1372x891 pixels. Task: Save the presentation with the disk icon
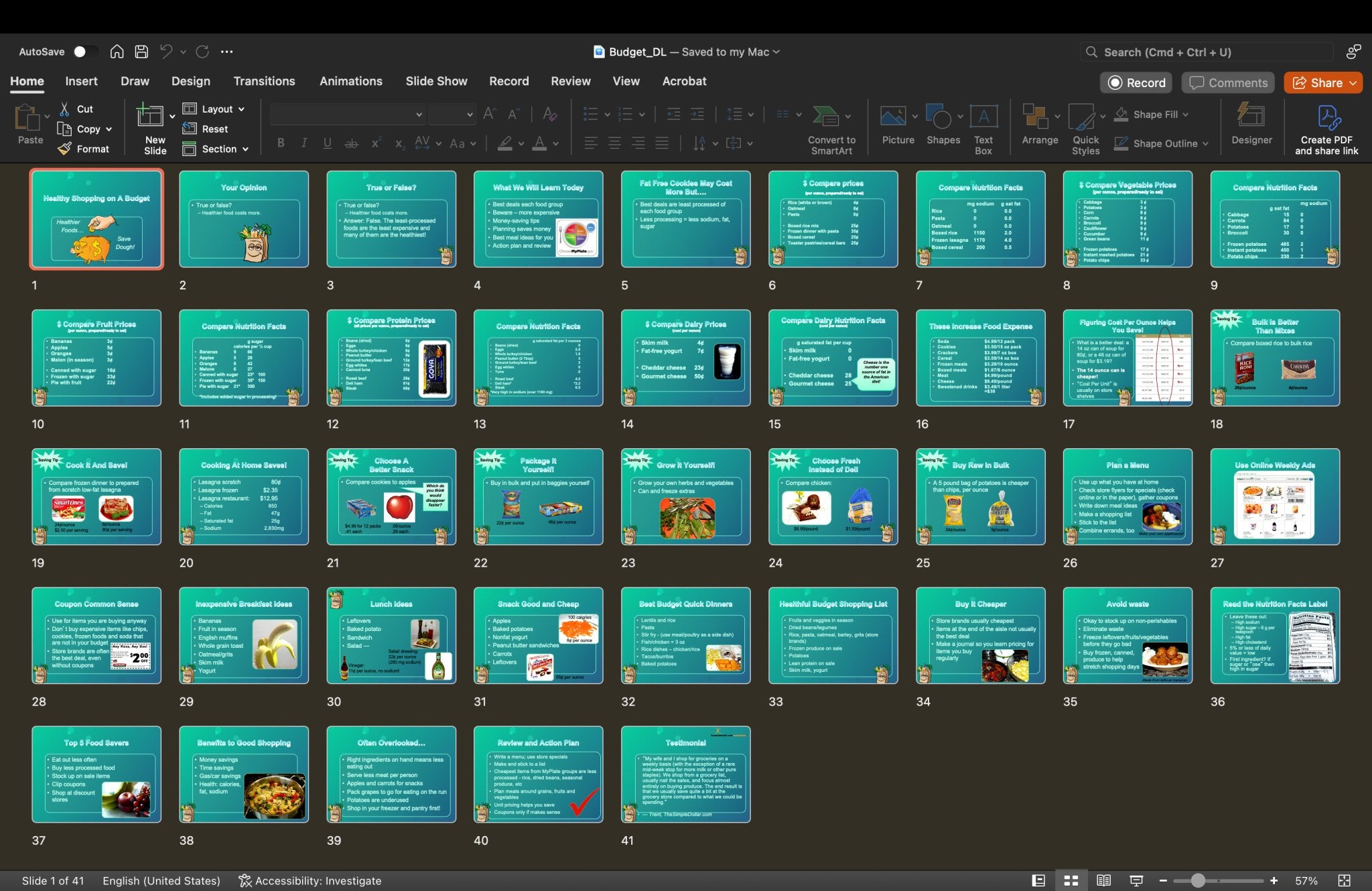pyautogui.click(x=141, y=52)
